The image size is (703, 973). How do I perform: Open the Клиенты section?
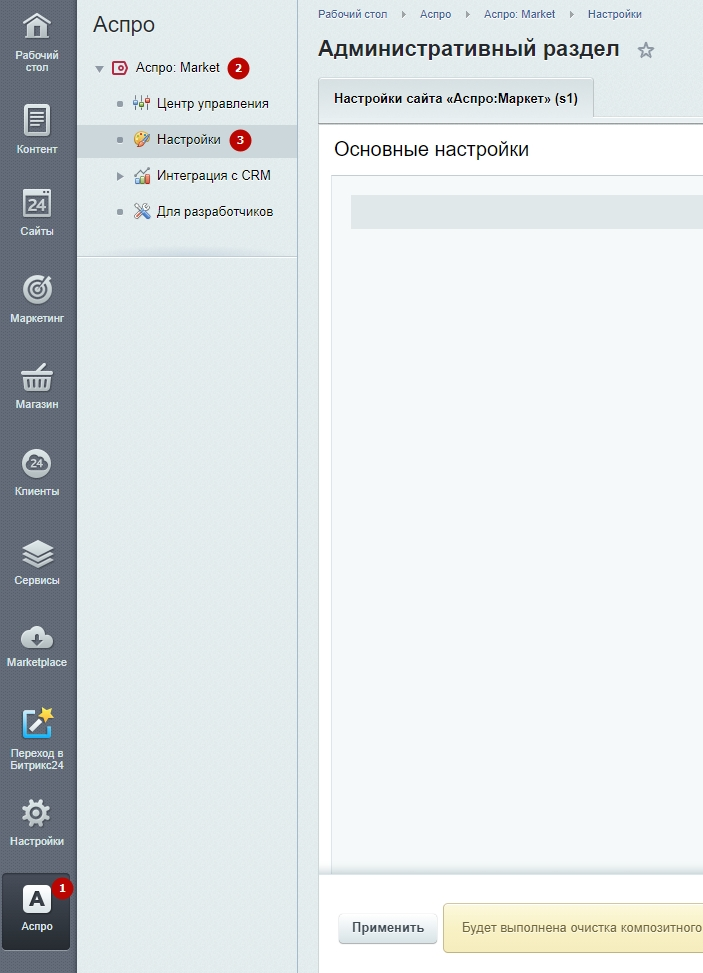pyautogui.click(x=37, y=473)
